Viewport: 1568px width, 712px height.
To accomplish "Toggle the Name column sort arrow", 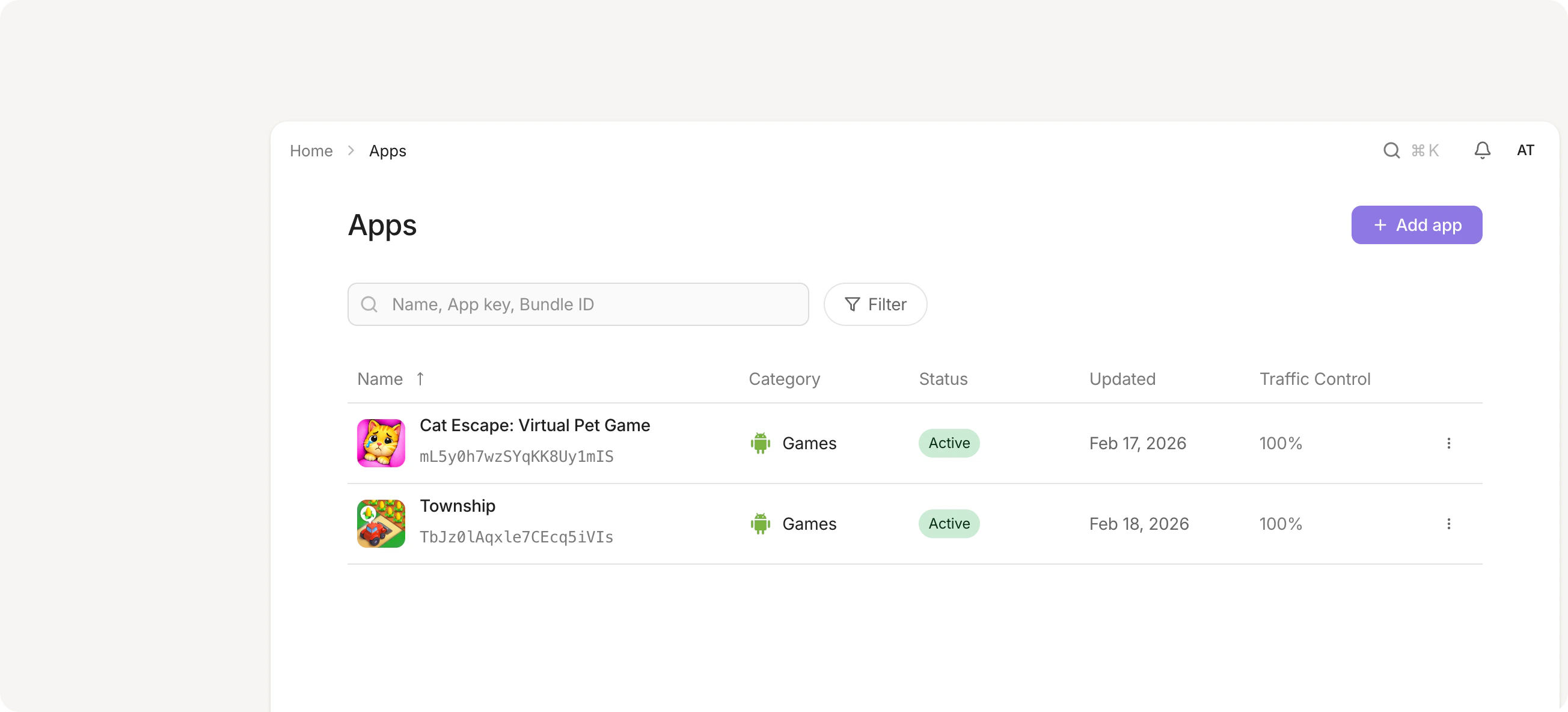I will click(x=420, y=379).
